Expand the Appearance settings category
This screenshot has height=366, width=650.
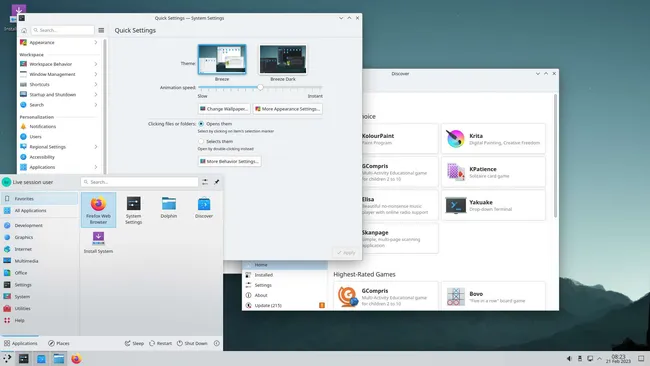pyautogui.click(x=96, y=42)
